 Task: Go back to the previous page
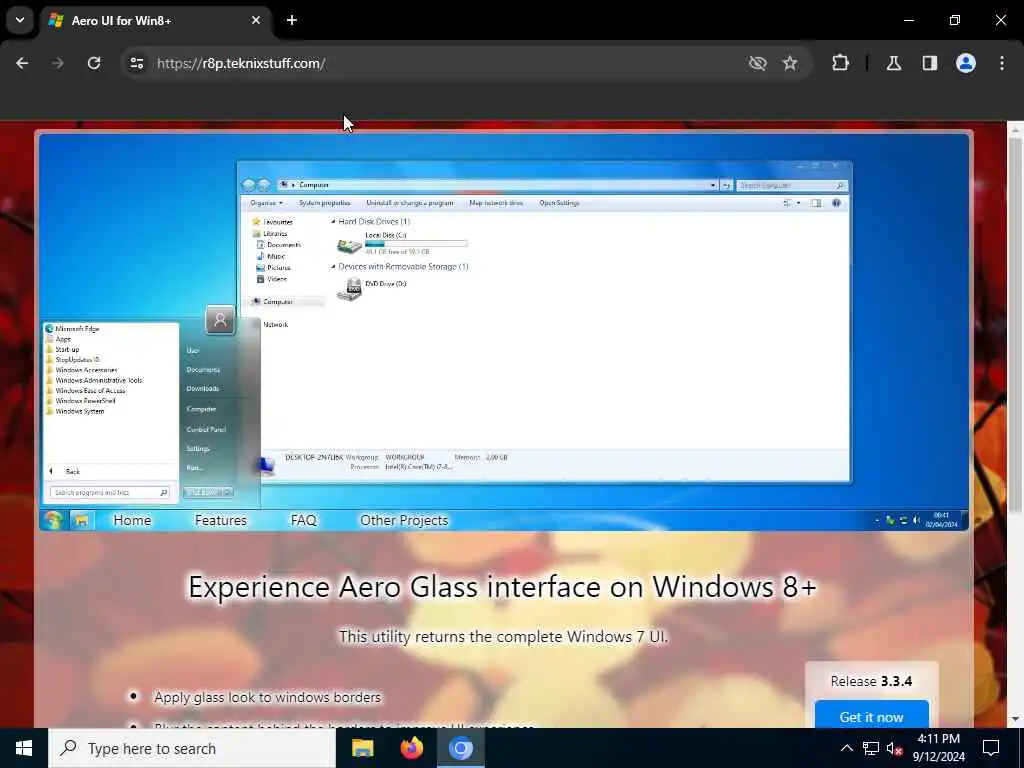pos(22,63)
